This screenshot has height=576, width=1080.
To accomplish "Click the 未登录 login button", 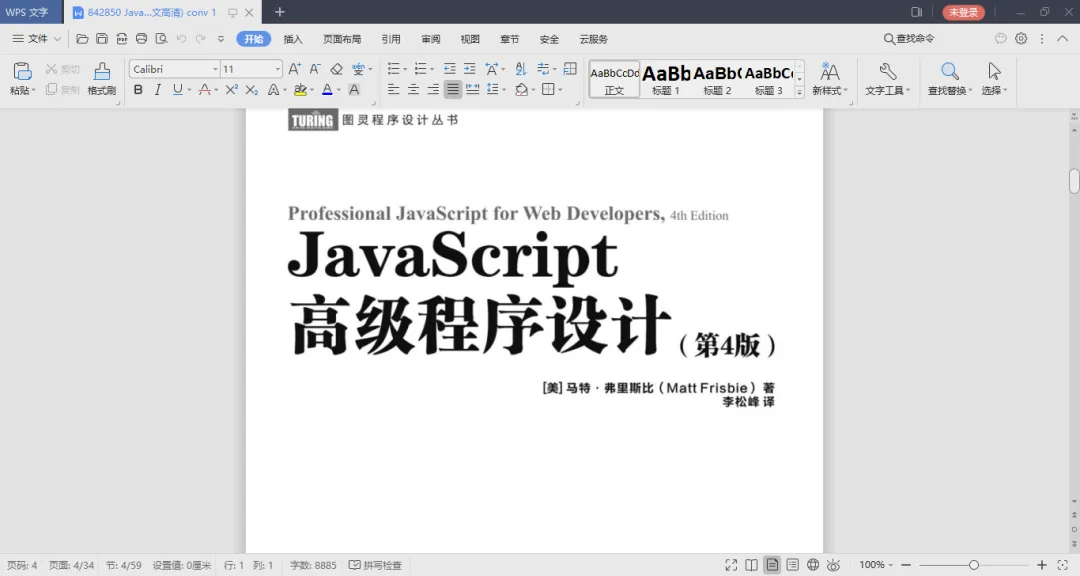I will (963, 12).
